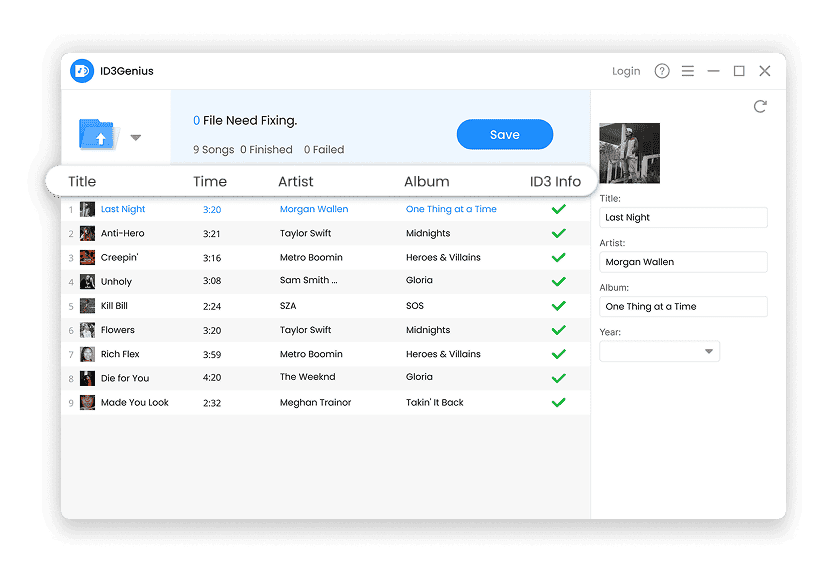831x576 pixels.
Task: Select the song titled Die for You
Action: (125, 378)
